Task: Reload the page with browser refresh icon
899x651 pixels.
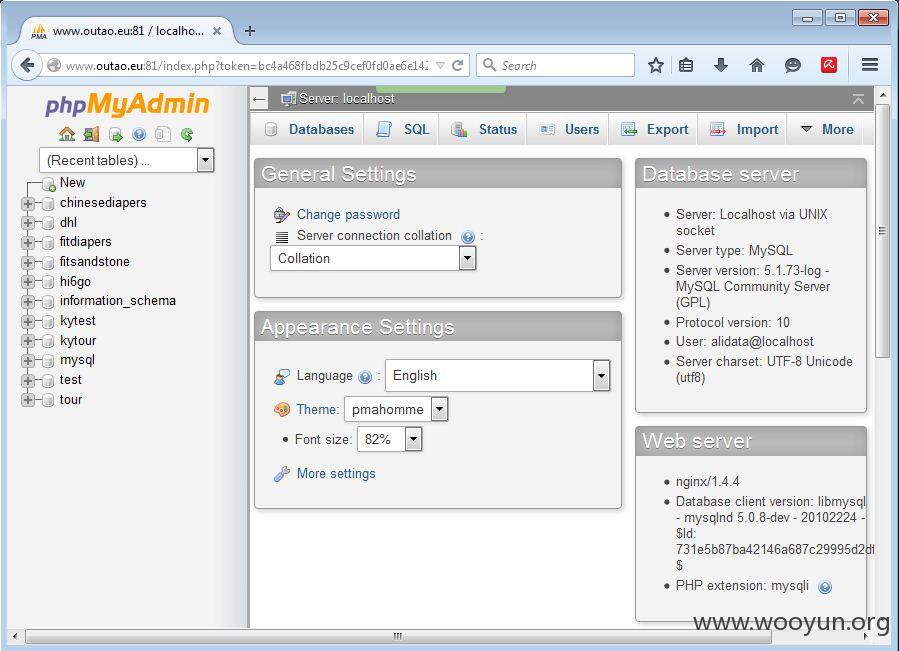Action: [458, 65]
